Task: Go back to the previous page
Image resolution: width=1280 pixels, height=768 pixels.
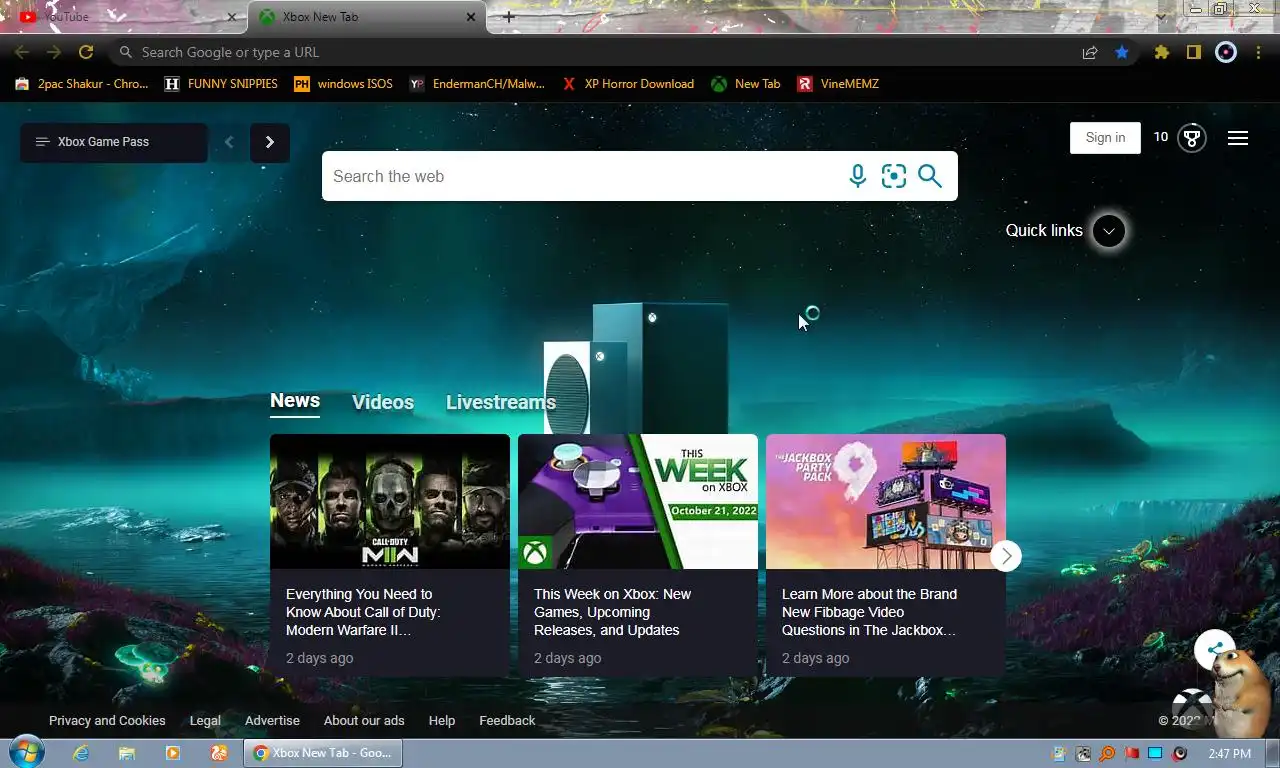Action: [x=22, y=52]
